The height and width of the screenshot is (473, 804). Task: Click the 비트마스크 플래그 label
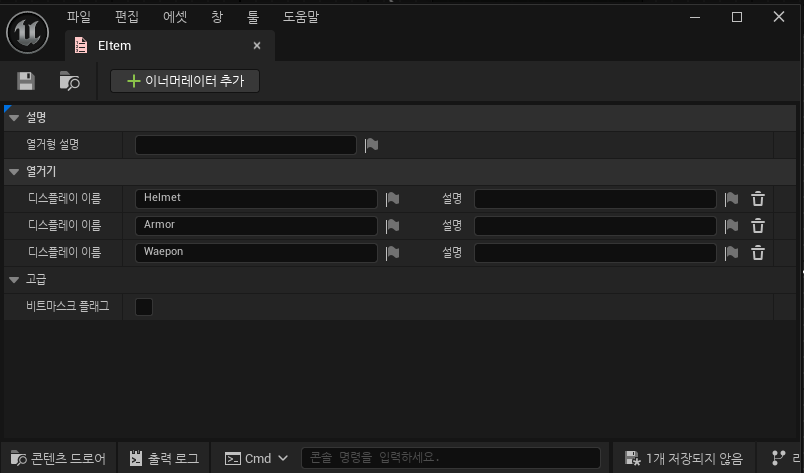68,306
